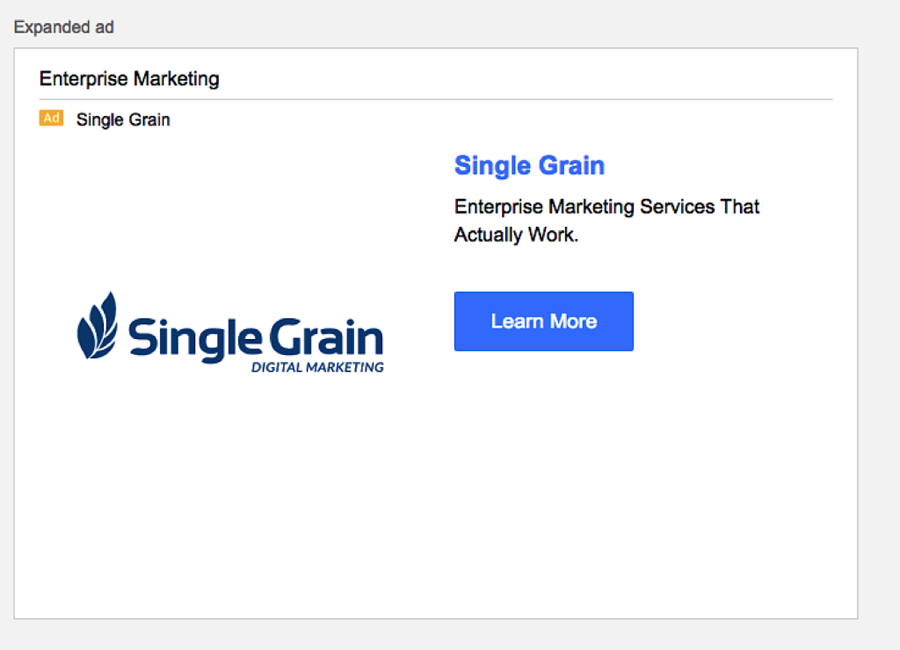Open the blue Single Grain headline link

[x=529, y=165]
